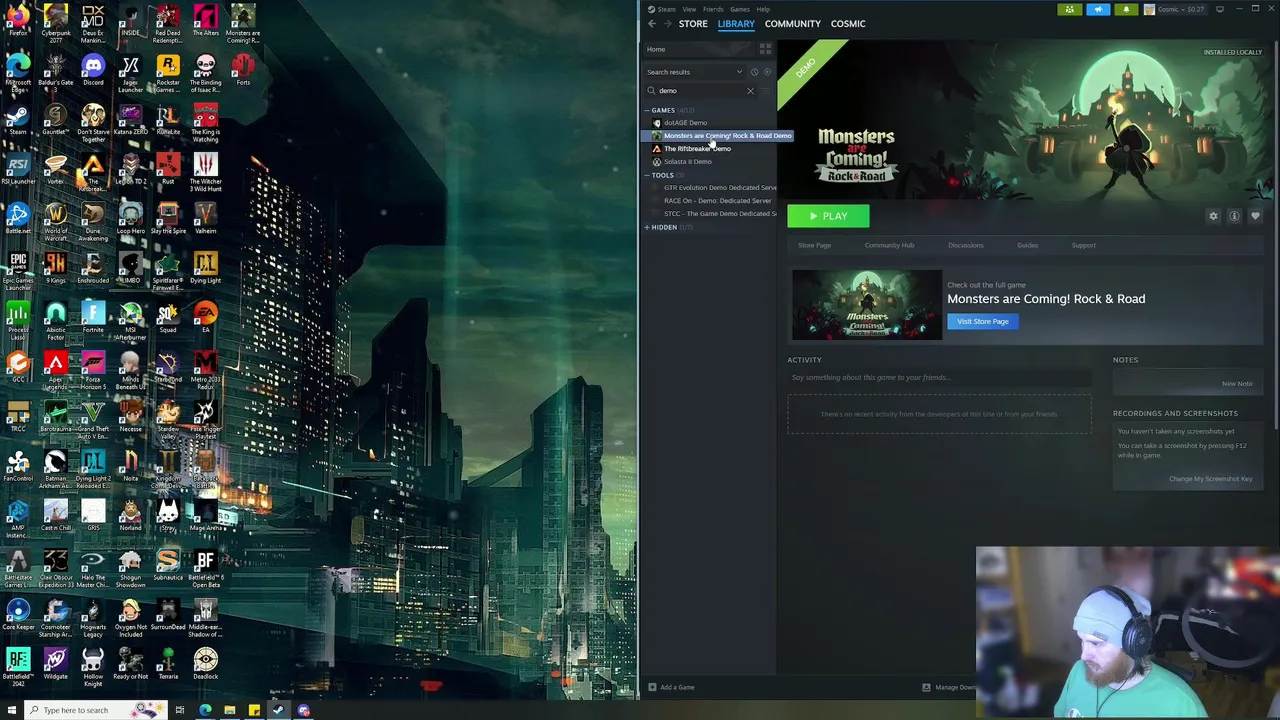The width and height of the screenshot is (1280, 720).
Task: Open the Steam menu
Action: (662, 9)
